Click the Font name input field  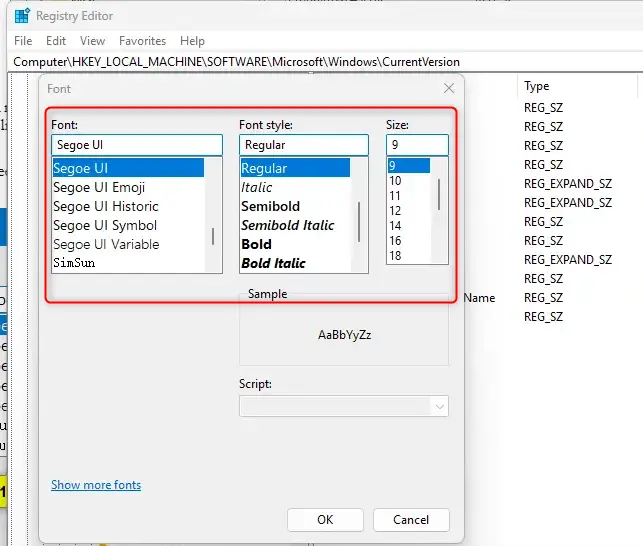coord(137,145)
